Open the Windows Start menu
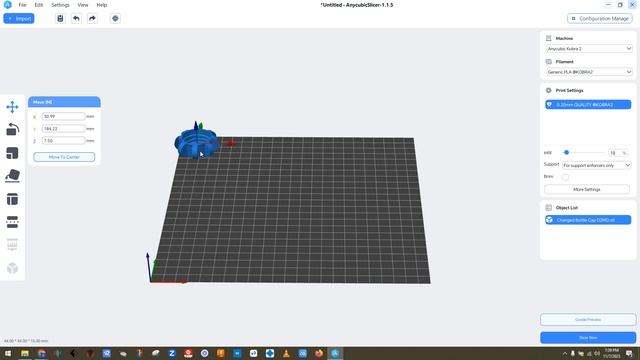 click(x=8, y=353)
